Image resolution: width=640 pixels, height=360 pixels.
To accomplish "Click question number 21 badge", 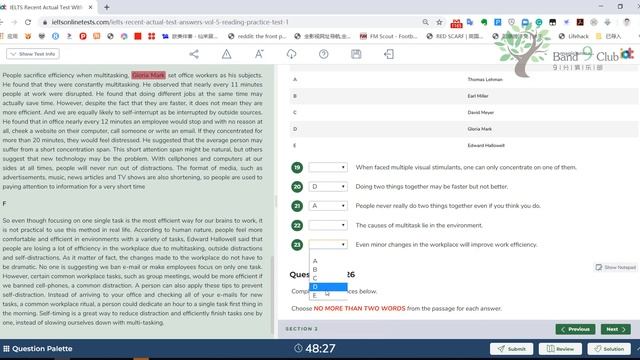I will (x=297, y=206).
